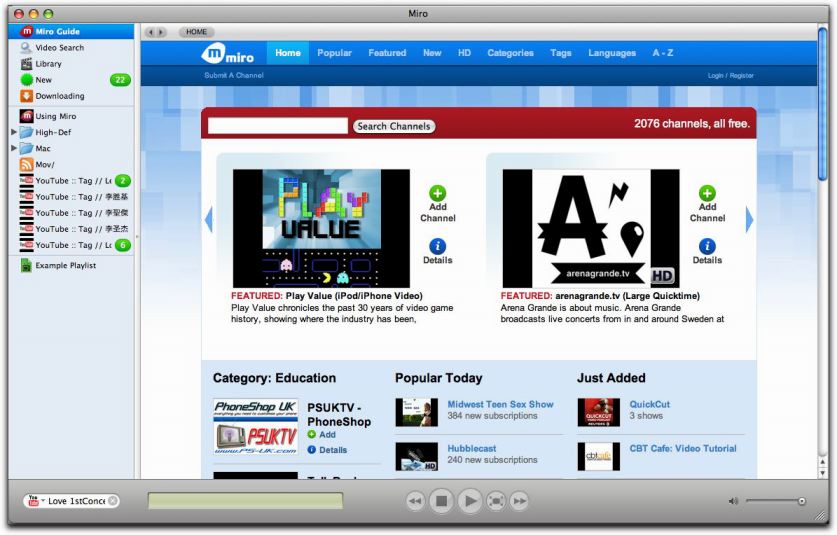The width and height of the screenshot is (837, 535).
Task: Click the Hubblecast thumbnail
Action: click(416, 457)
